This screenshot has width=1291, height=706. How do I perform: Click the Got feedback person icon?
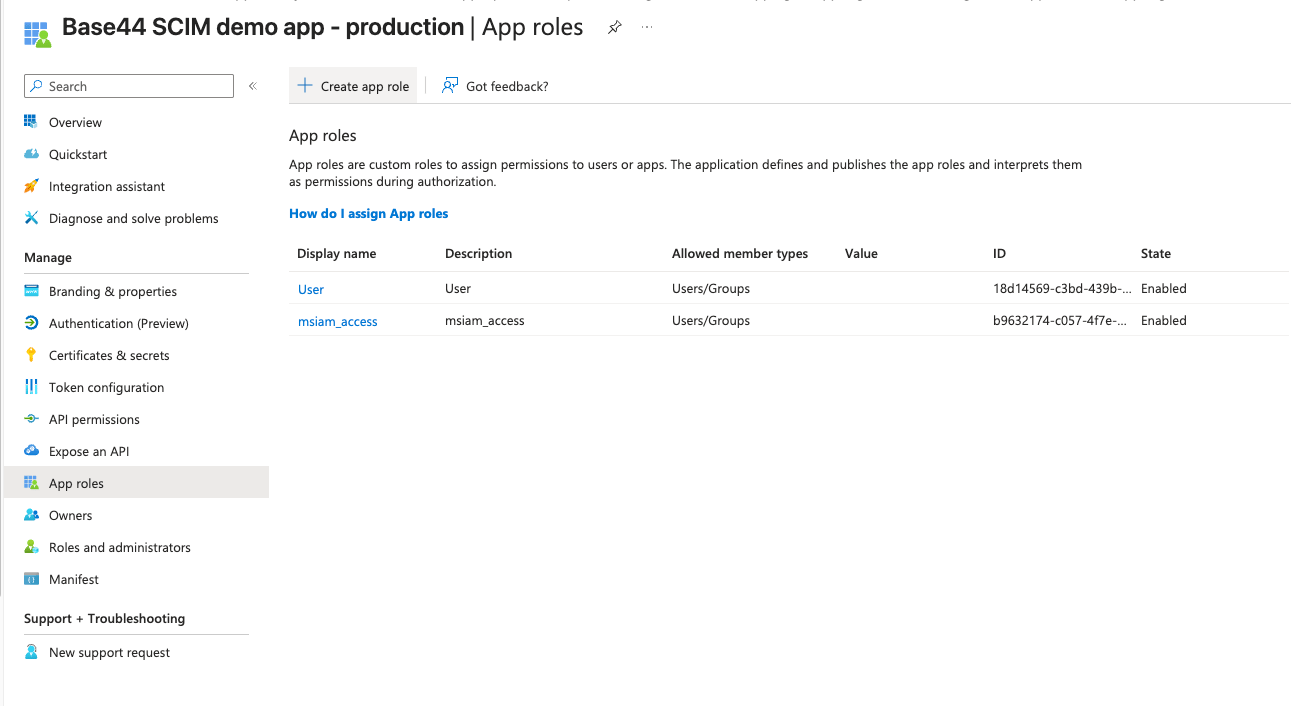point(450,86)
